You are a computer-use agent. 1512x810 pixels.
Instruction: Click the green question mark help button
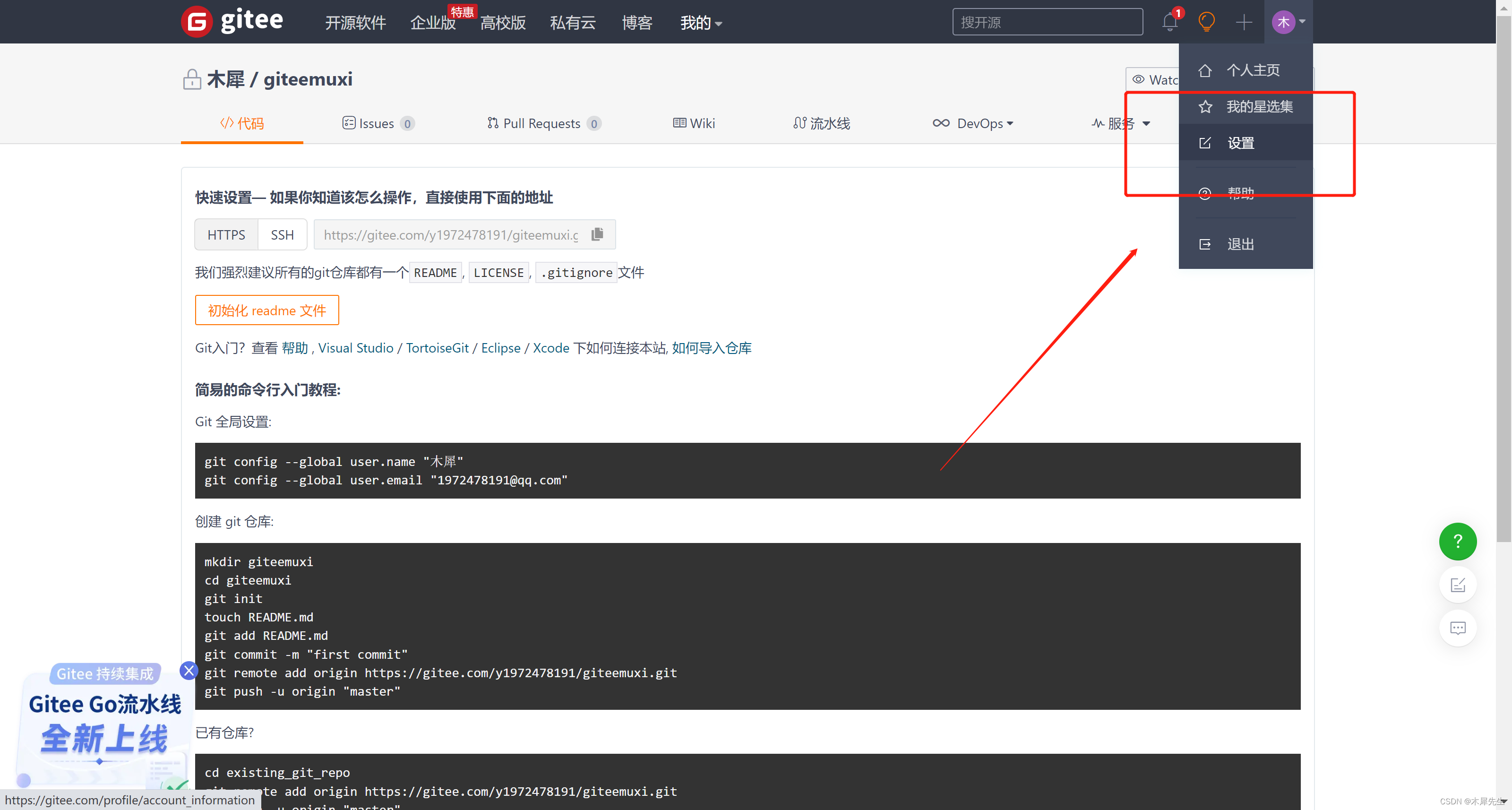pos(1457,541)
